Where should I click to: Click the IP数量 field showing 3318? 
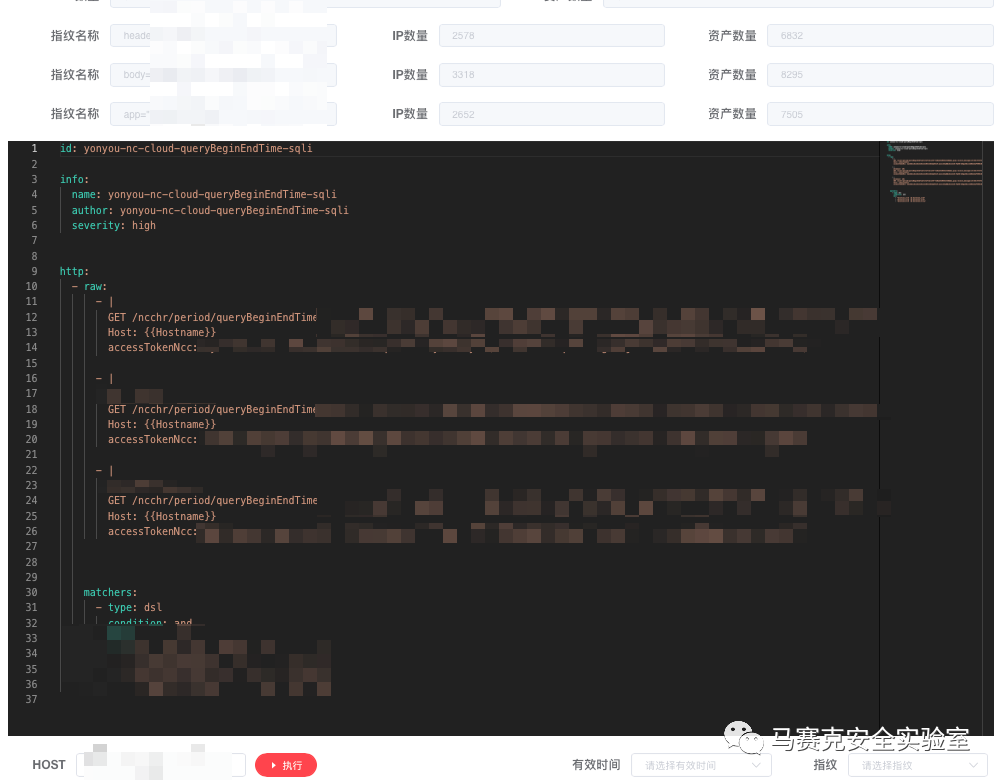click(x=551, y=75)
